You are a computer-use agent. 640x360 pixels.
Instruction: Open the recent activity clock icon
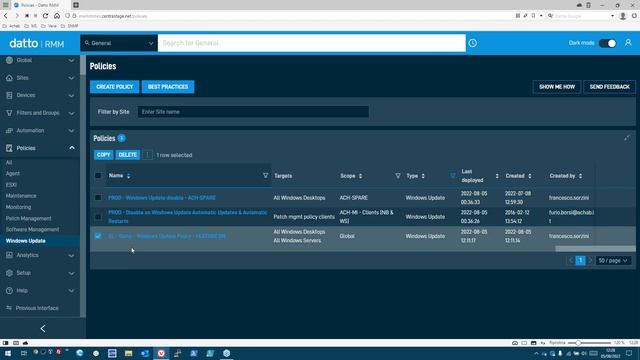473,43
